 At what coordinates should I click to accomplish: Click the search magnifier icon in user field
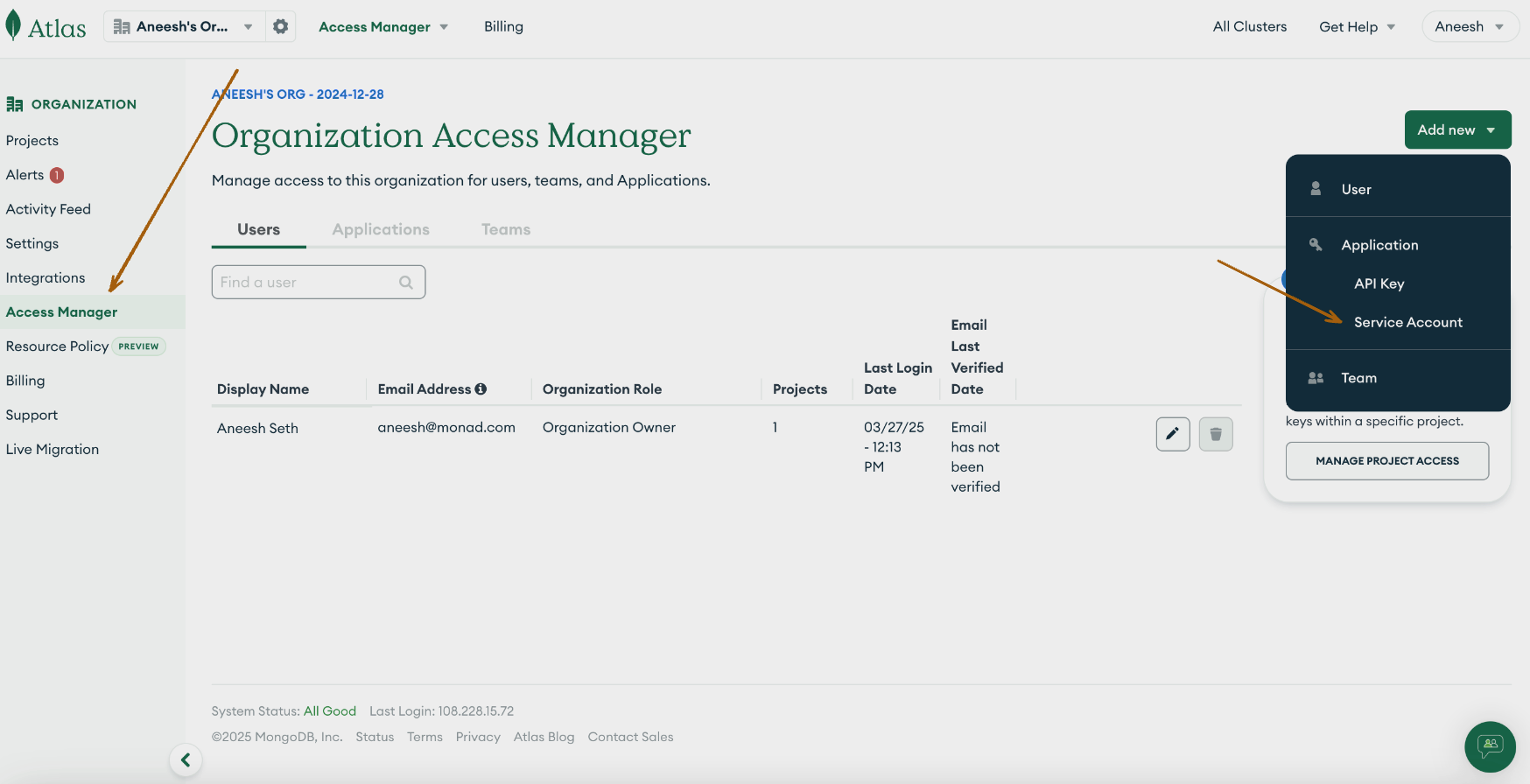click(x=405, y=283)
